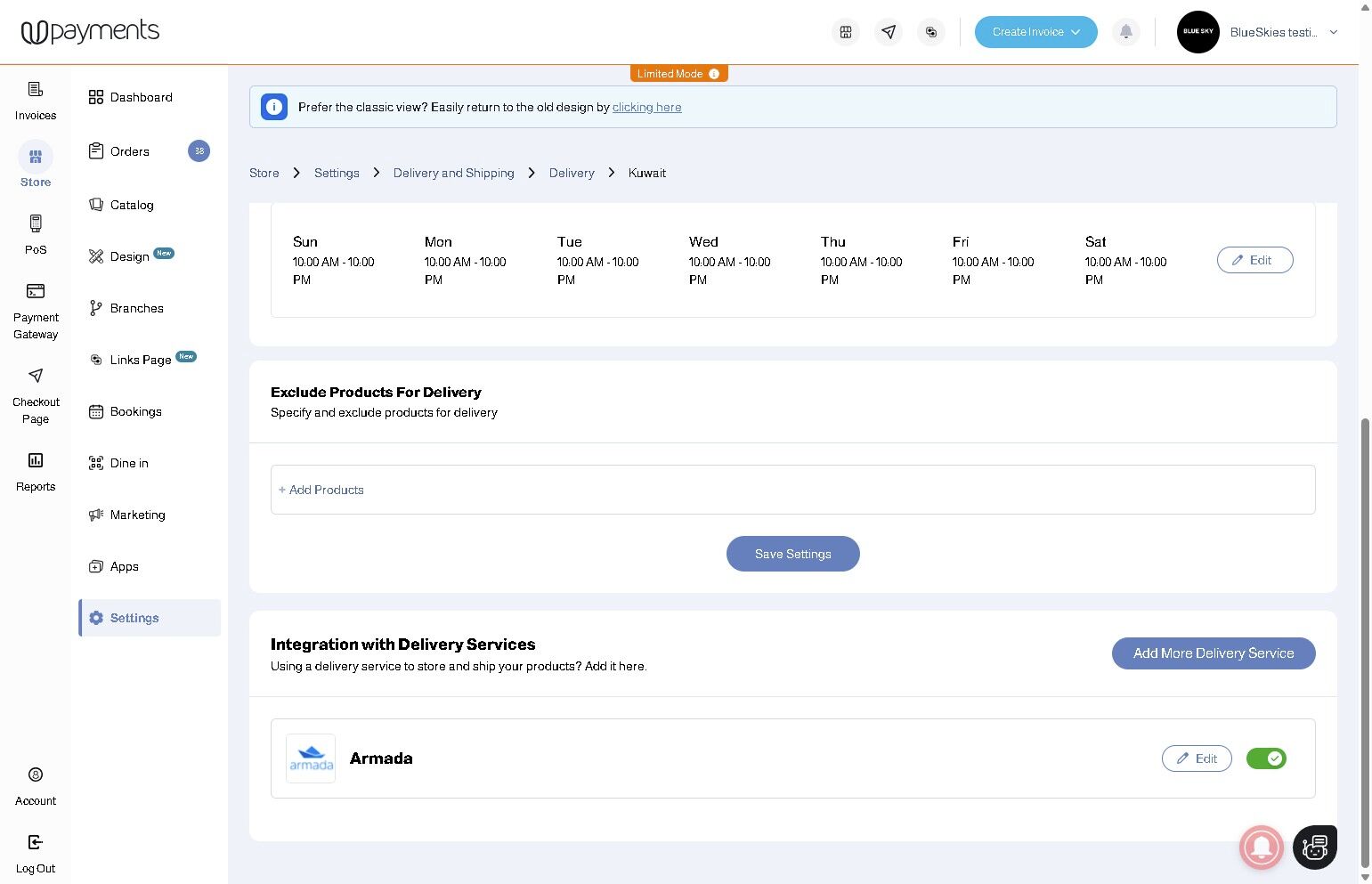Screen dimensions: 1372x884
Task: Go to Orders in the store menu
Action: click(130, 151)
